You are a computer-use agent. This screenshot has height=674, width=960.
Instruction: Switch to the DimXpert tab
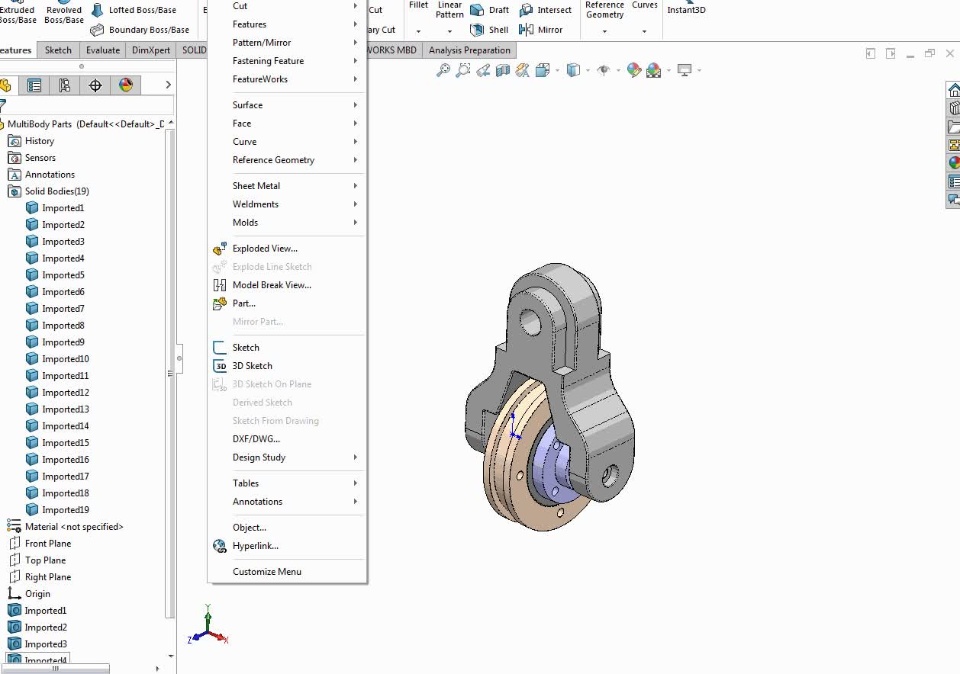click(151, 50)
